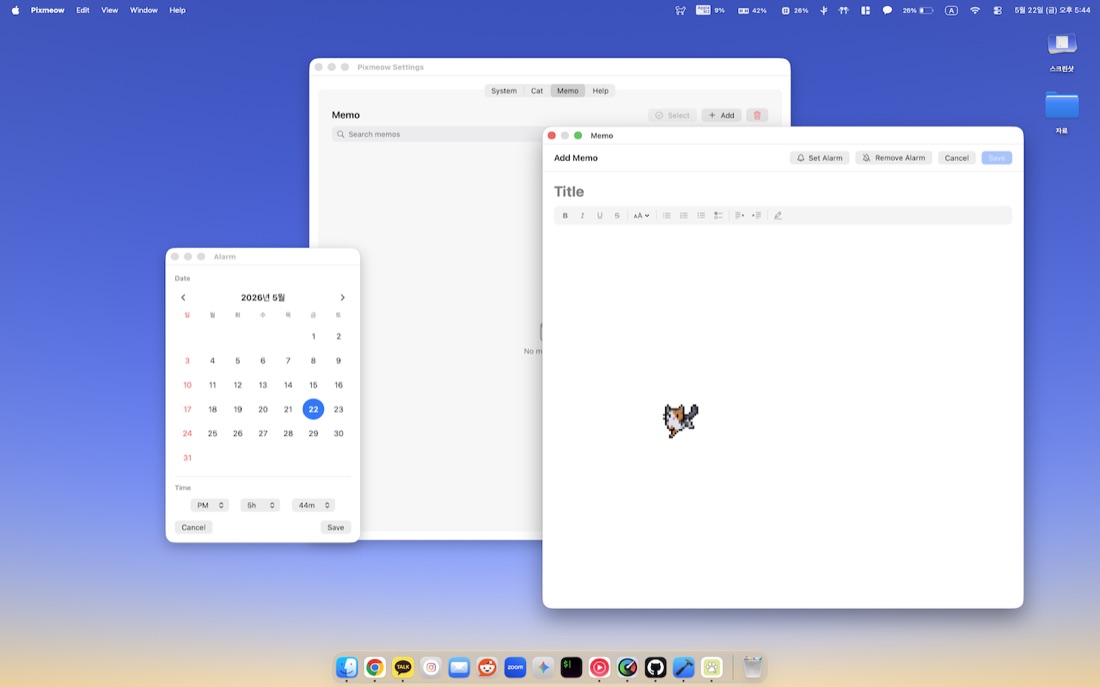
Task: Click the decrease indent icon
Action: point(739,215)
